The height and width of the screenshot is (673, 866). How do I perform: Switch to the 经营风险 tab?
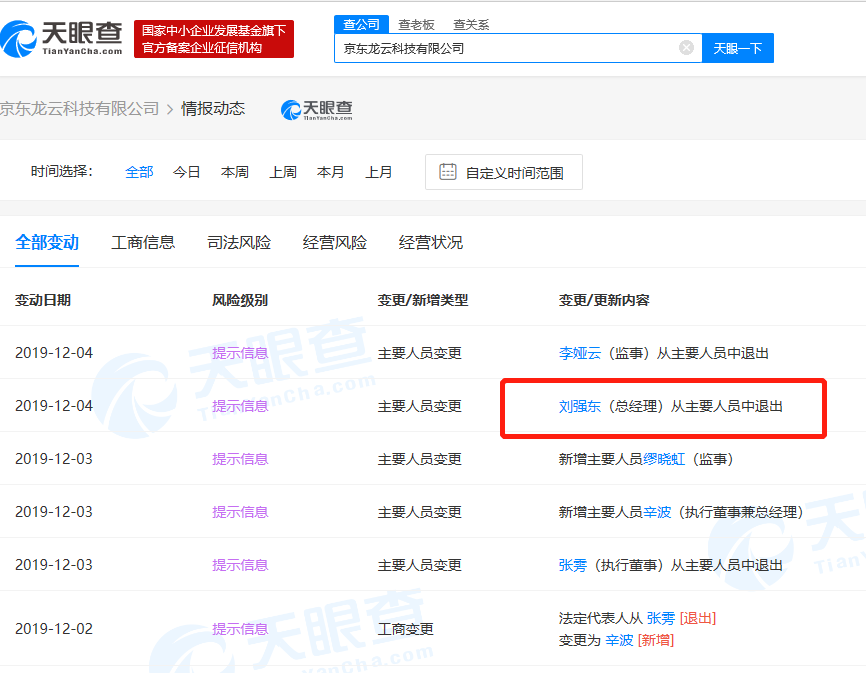pyautogui.click(x=335, y=242)
